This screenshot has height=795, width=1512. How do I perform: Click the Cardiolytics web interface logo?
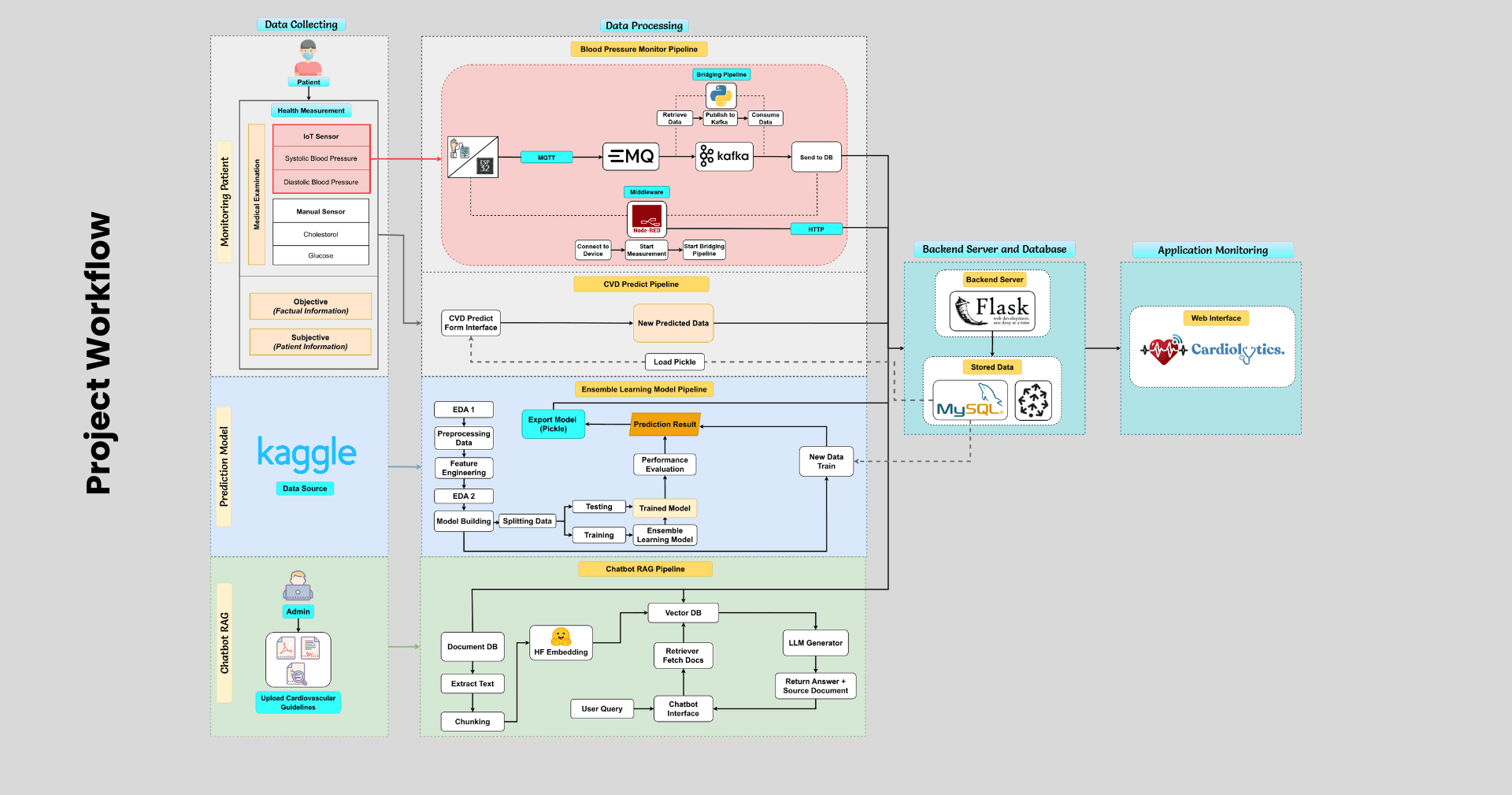click(x=1212, y=350)
